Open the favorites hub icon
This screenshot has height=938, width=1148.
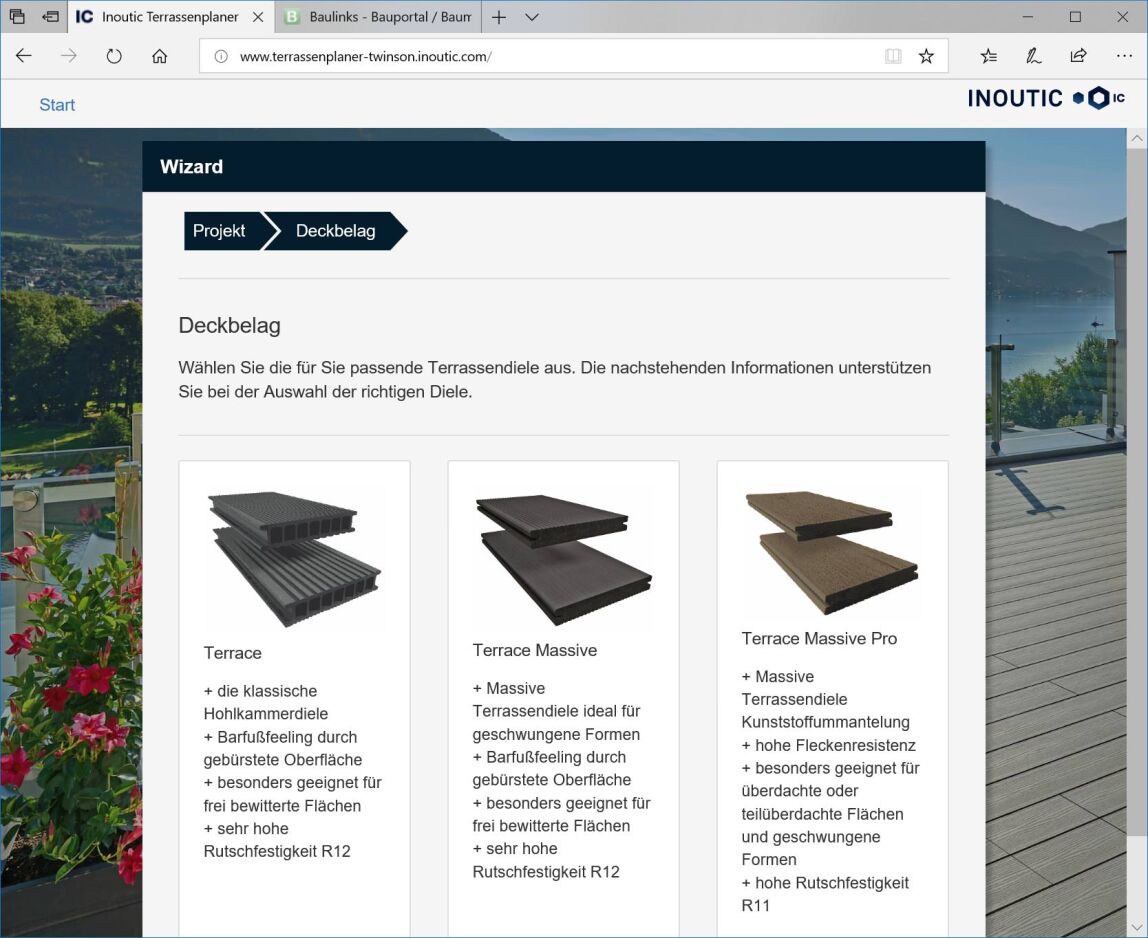[x=988, y=56]
